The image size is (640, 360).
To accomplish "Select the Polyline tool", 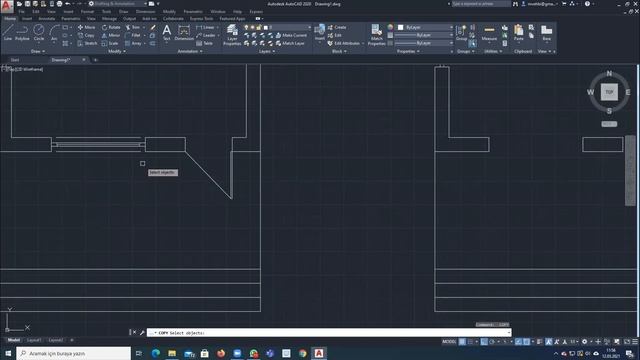I will (22, 32).
